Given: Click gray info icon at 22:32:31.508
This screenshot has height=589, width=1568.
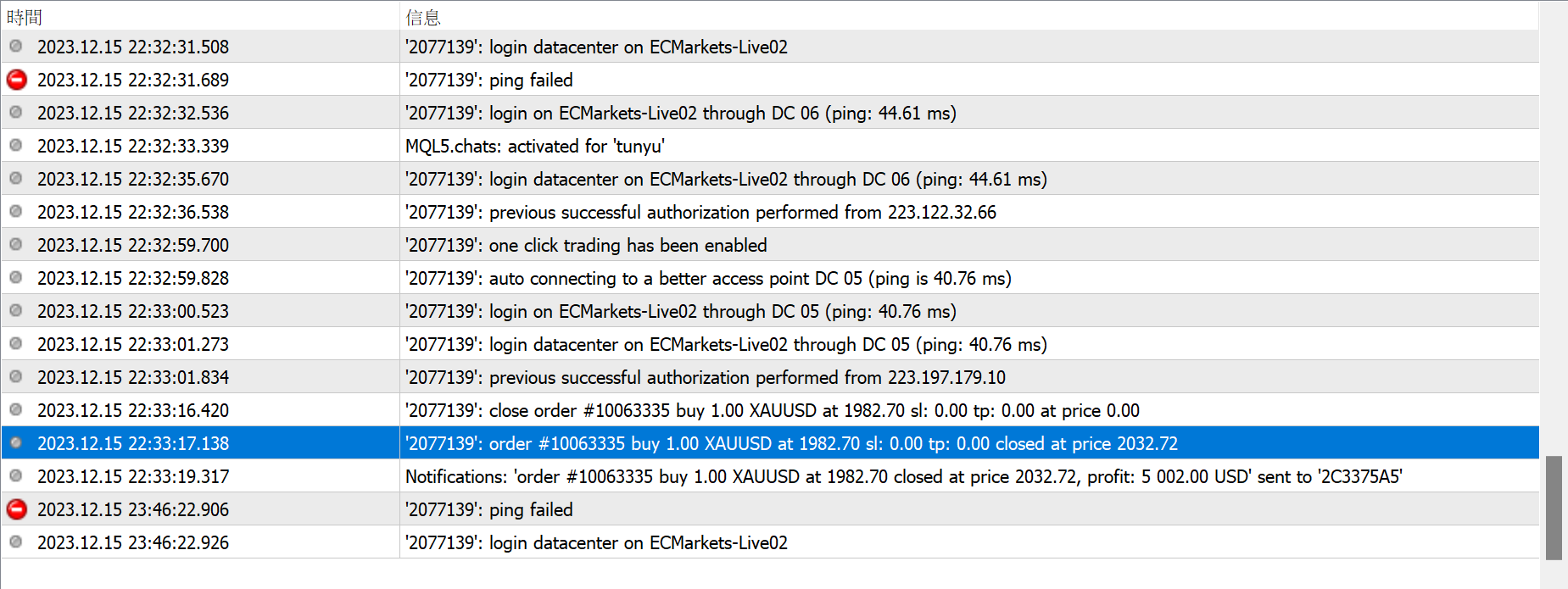Looking at the screenshot, I should (16, 47).
